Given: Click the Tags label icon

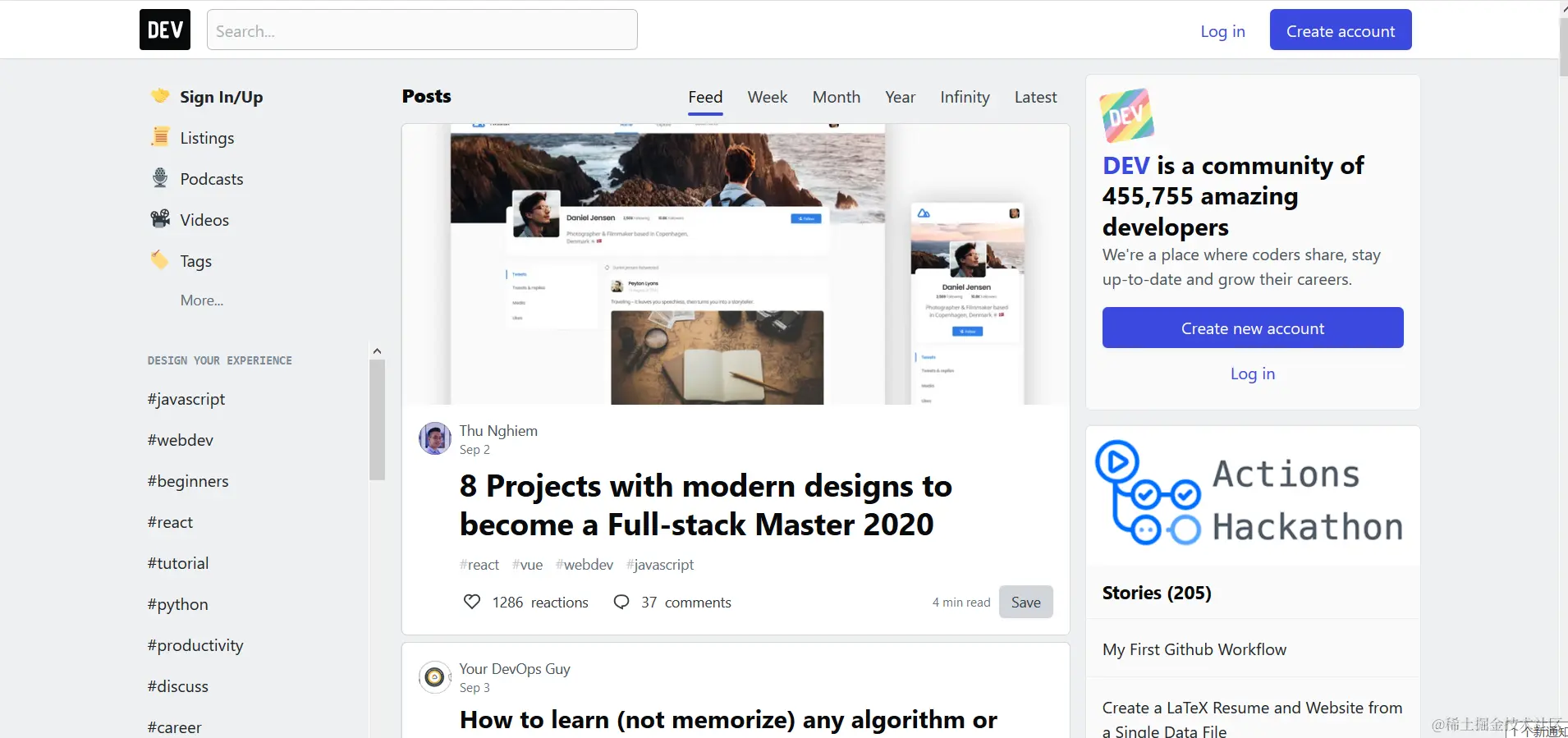Looking at the screenshot, I should [160, 260].
